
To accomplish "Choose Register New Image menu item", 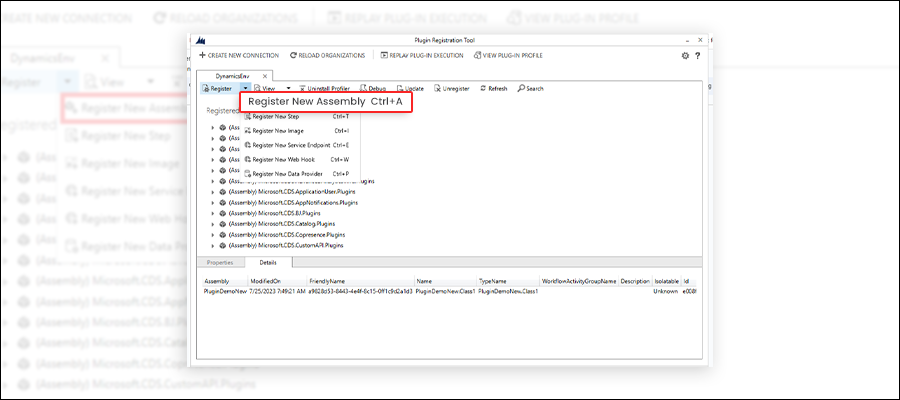I will tap(297, 131).
